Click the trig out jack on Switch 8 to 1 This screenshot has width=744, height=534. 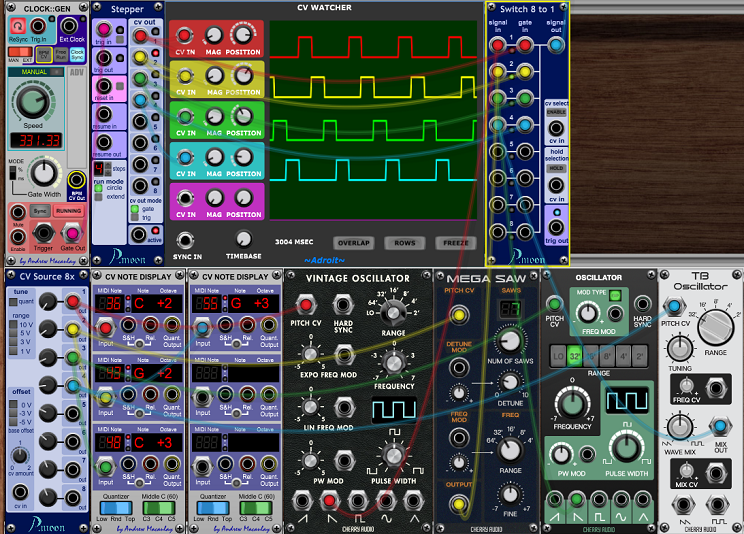tap(556, 227)
